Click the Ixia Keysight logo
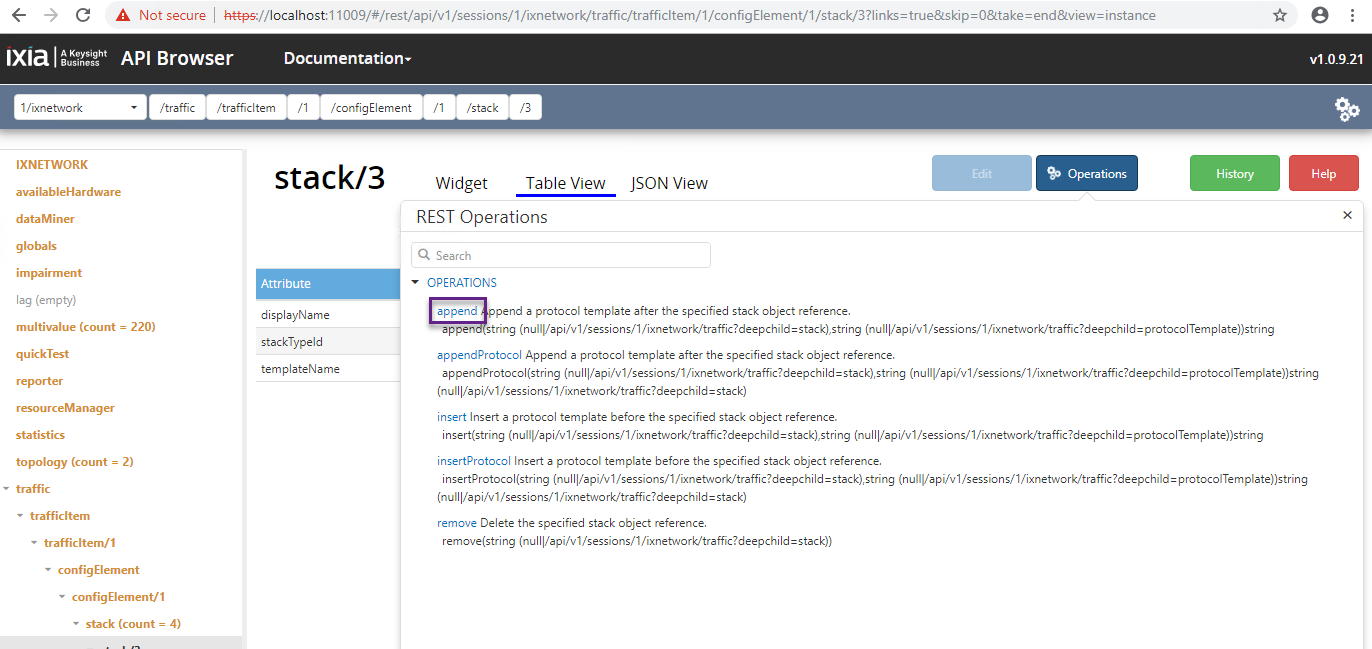Screen dimensions: 1372x649 tap(54, 58)
